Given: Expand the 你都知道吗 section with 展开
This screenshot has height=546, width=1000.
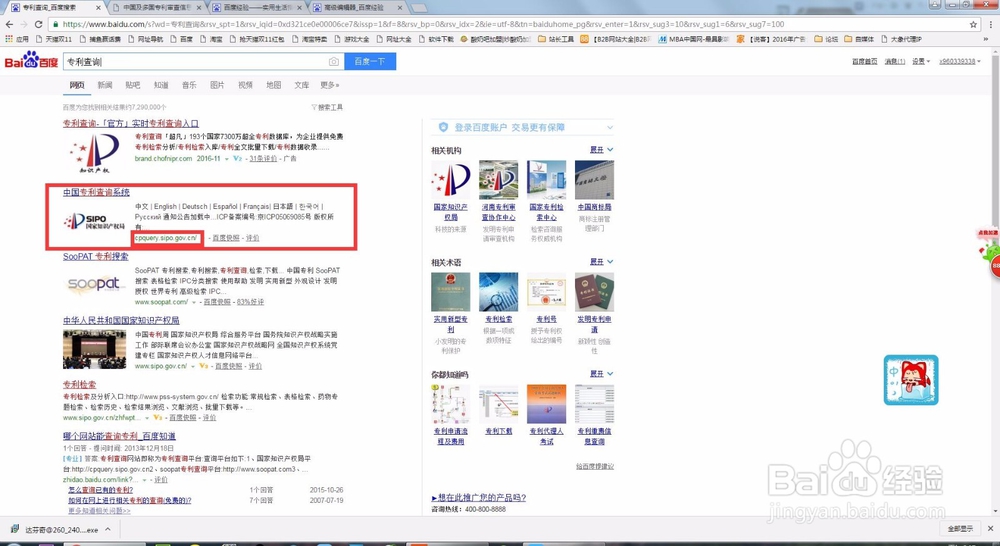Looking at the screenshot, I should (x=601, y=374).
